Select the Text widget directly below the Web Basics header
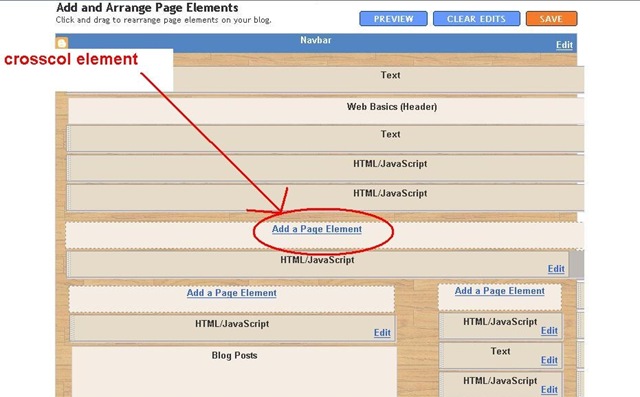This screenshot has height=397, width=640. click(x=325, y=138)
